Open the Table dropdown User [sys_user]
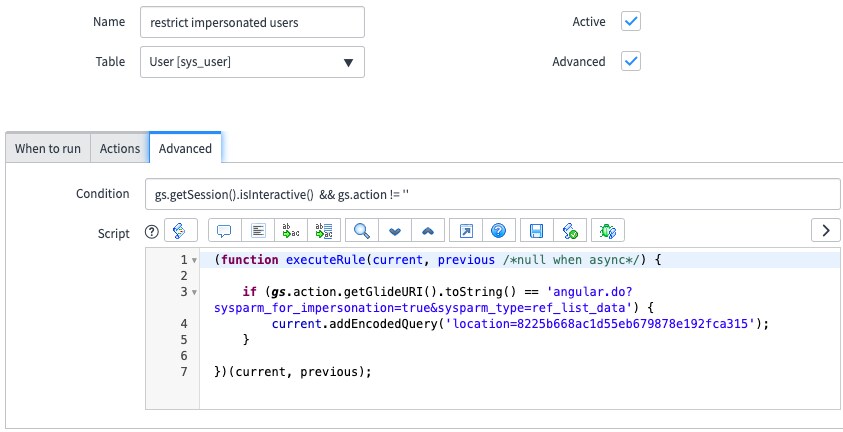This screenshot has height=432, width=843. click(252, 62)
